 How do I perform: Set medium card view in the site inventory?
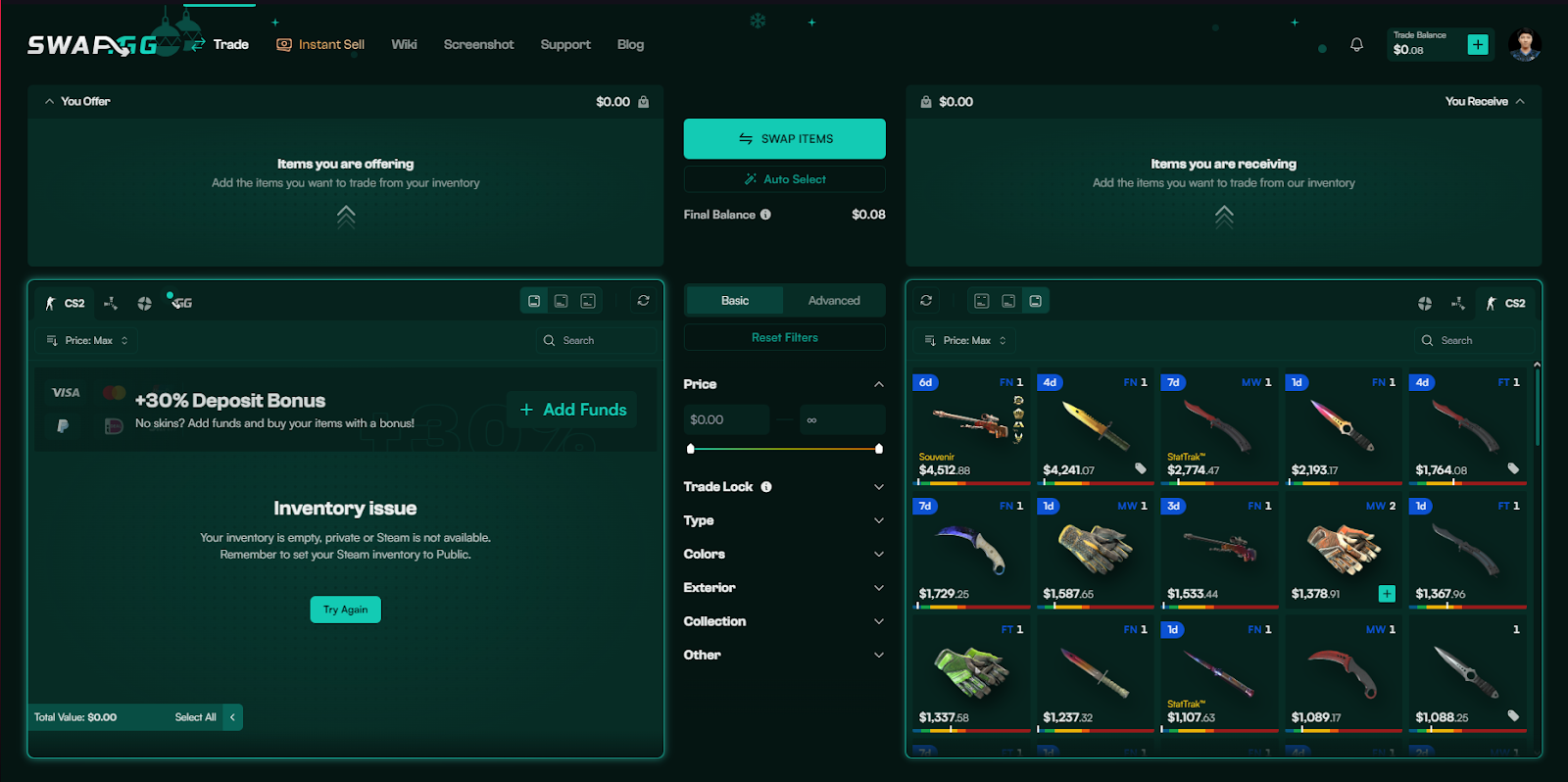click(1008, 301)
